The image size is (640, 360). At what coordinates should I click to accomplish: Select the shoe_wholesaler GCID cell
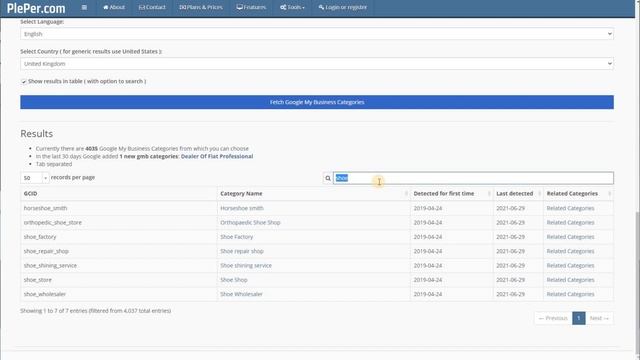pyautogui.click(x=119, y=294)
